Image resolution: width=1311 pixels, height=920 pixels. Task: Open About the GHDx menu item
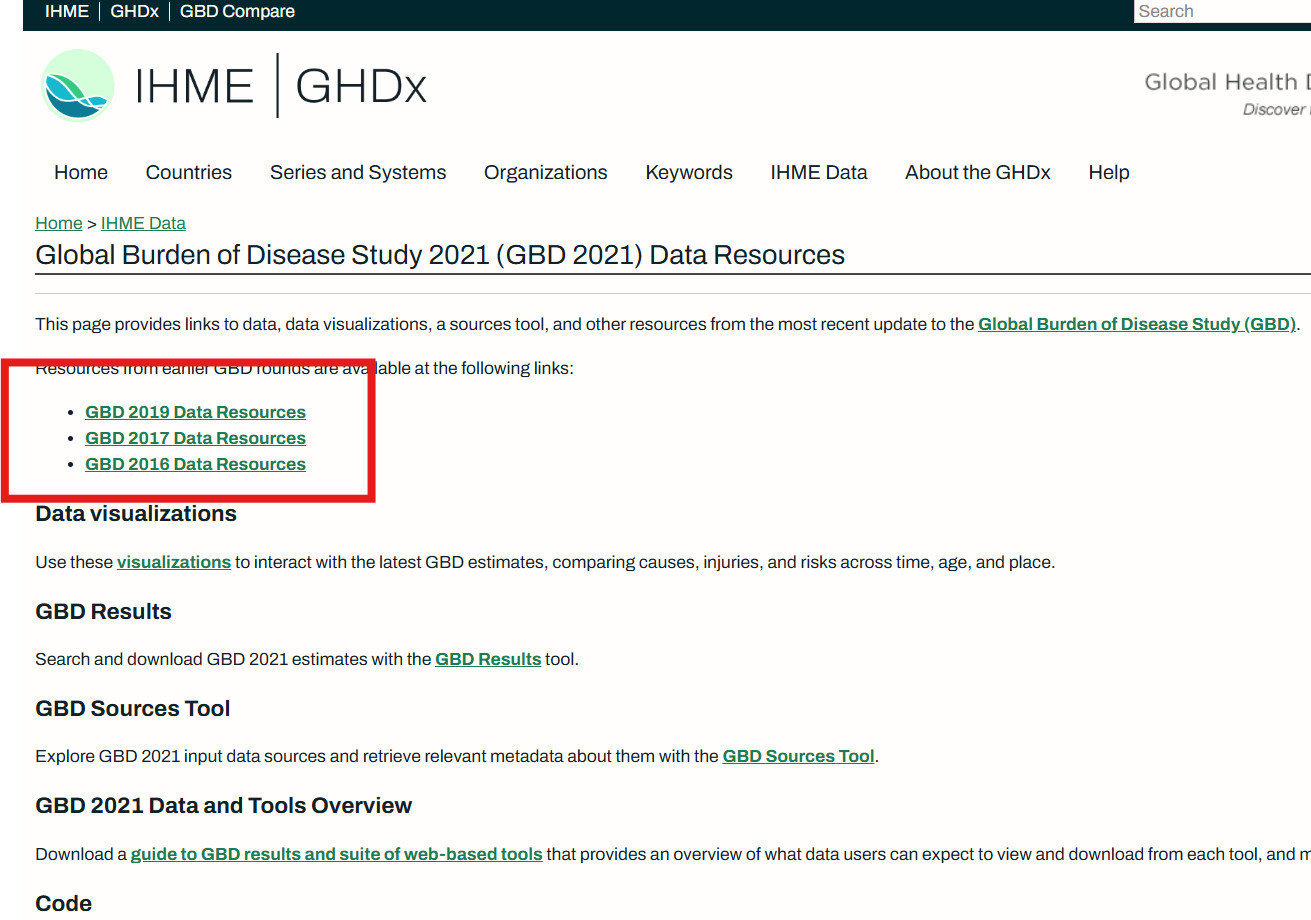(978, 172)
